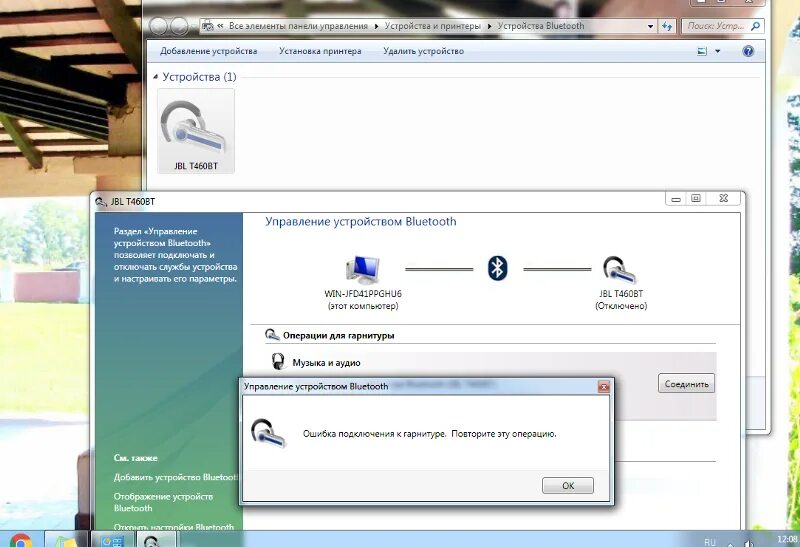
Task: Click Музыка и аудио headphones icon
Action: 278,361
